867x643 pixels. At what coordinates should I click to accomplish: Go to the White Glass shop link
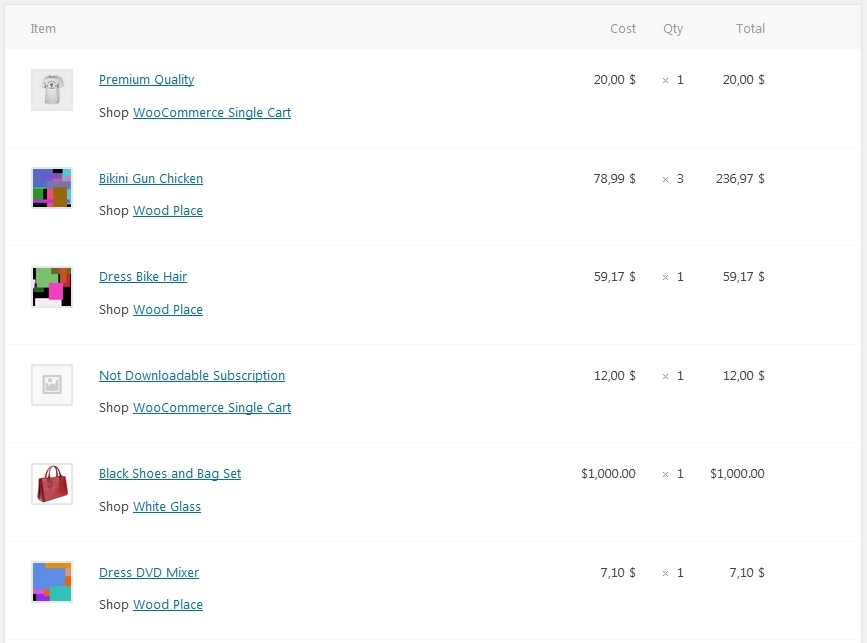point(166,507)
